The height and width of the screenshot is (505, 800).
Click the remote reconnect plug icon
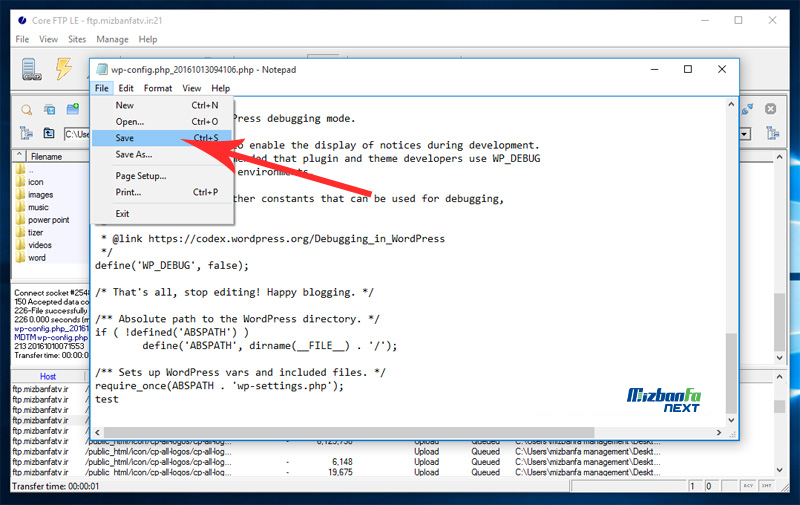pos(747,109)
